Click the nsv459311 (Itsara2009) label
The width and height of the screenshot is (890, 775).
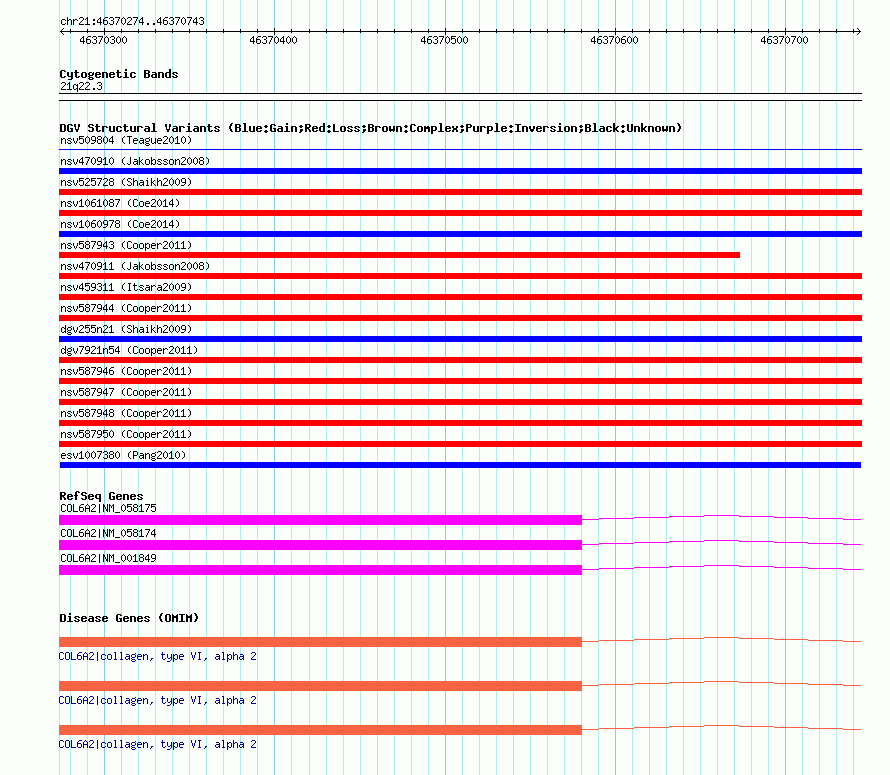coord(126,287)
